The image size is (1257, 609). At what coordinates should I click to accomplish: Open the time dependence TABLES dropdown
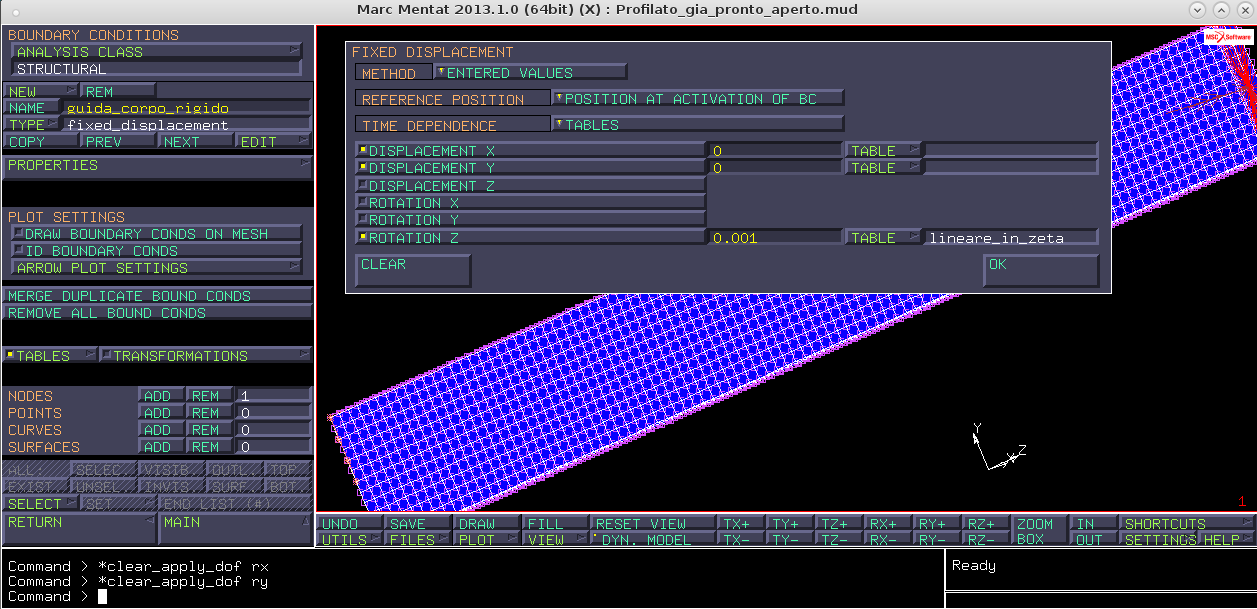pos(699,125)
